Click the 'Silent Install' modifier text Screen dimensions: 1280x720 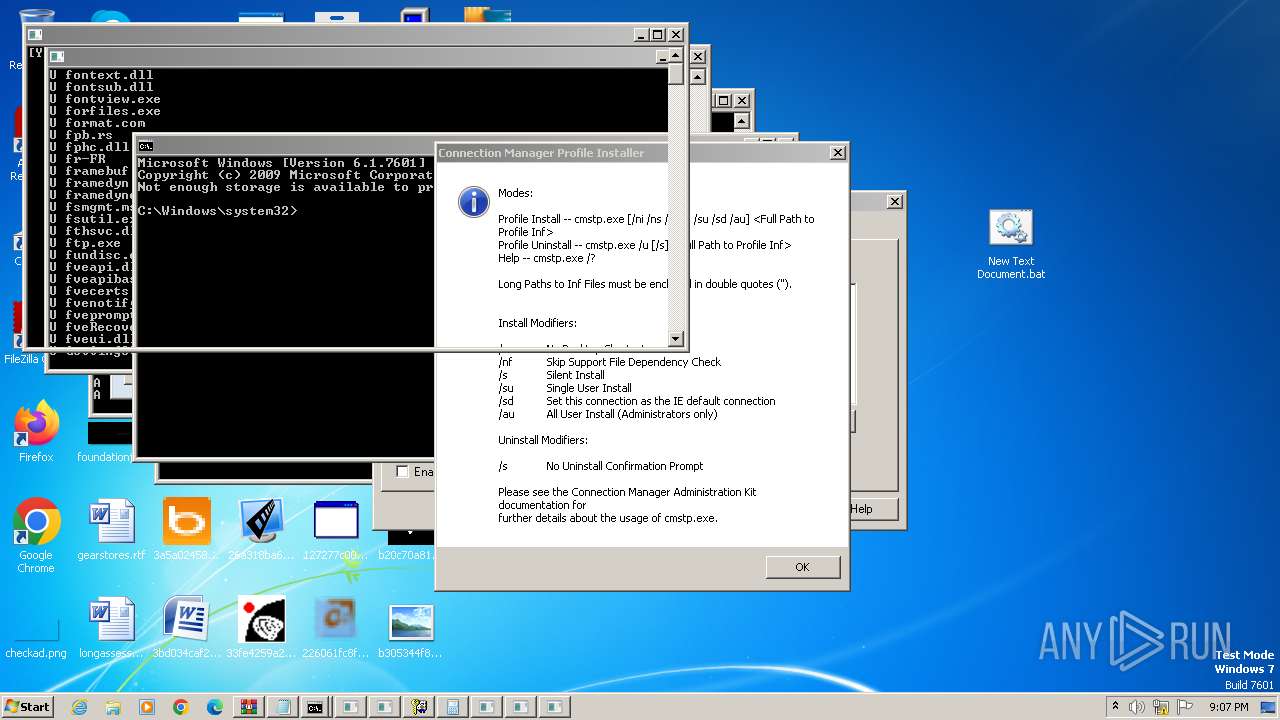coord(575,375)
